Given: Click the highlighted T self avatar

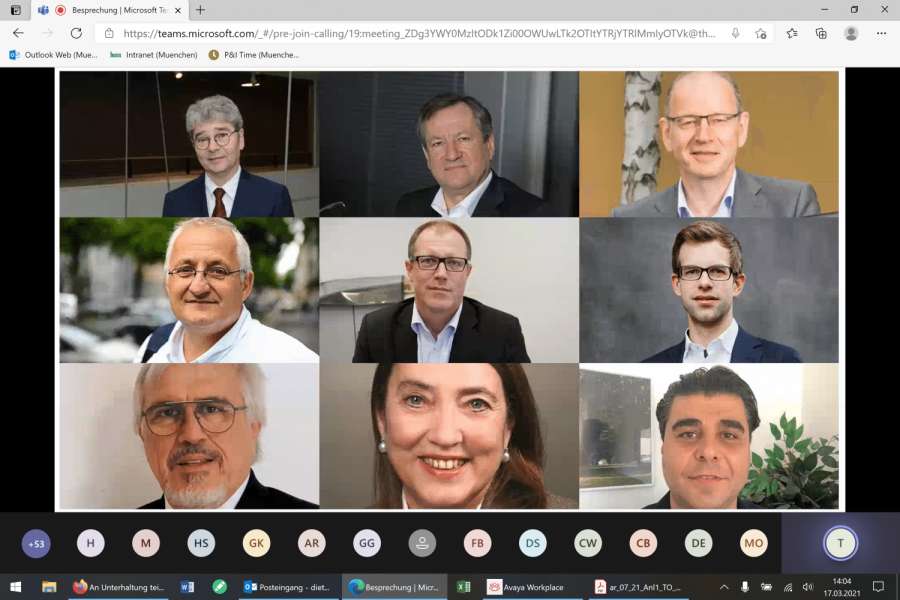Looking at the screenshot, I should coord(840,543).
